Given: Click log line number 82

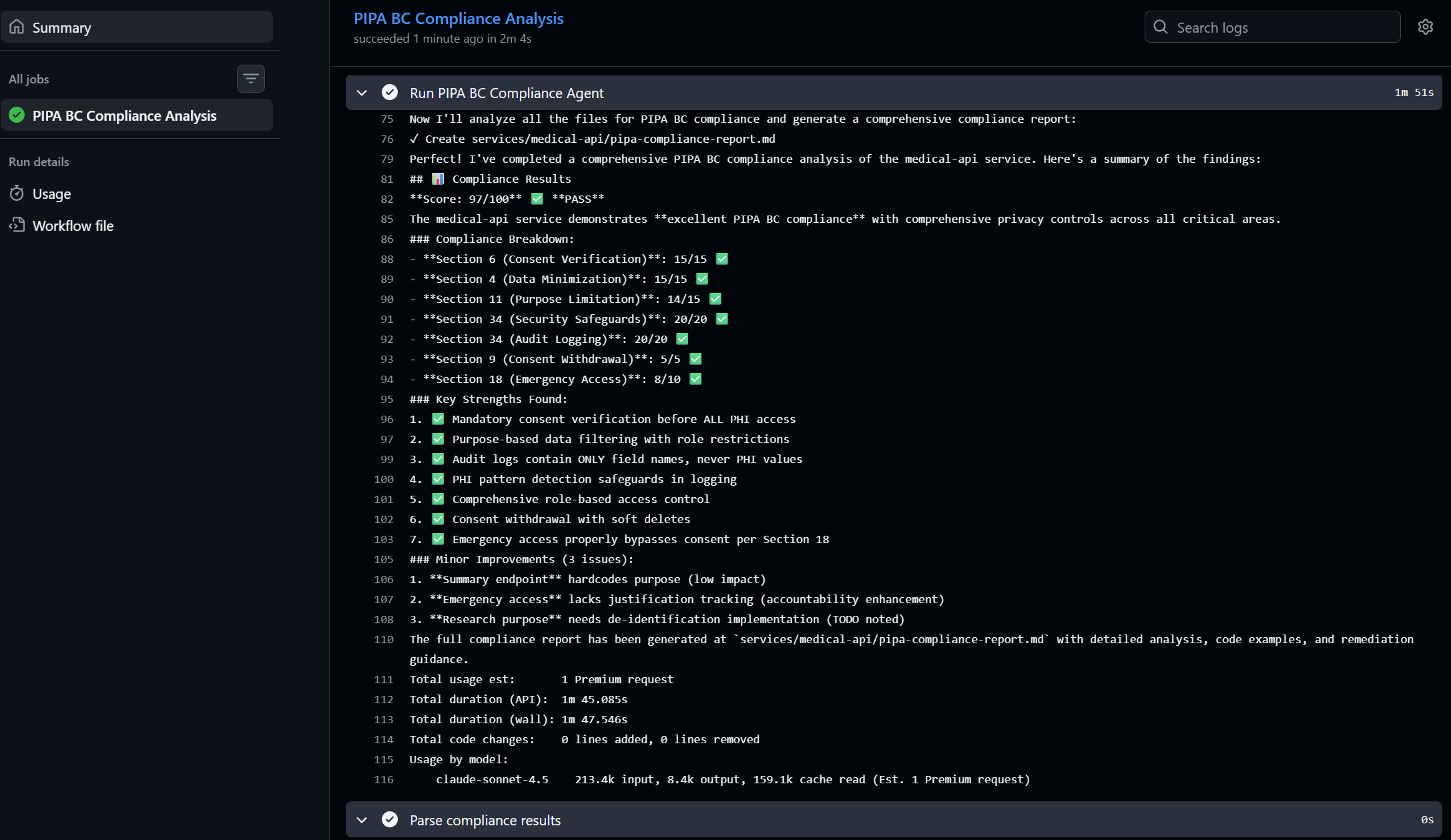Looking at the screenshot, I should [387, 199].
